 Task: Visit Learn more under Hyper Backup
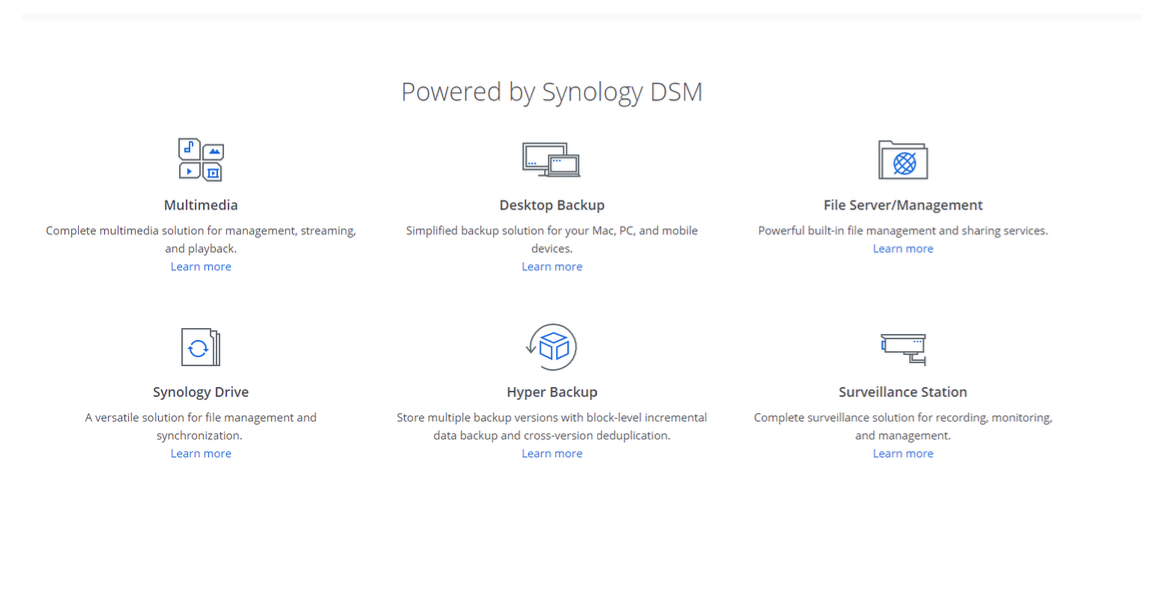[552, 454]
